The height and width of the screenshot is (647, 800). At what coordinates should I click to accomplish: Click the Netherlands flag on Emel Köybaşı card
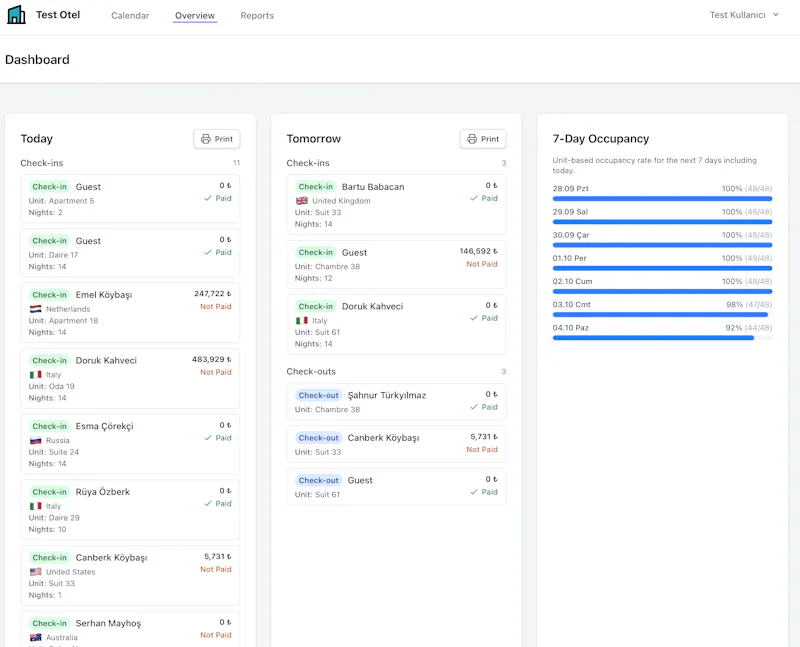[x=36, y=309]
